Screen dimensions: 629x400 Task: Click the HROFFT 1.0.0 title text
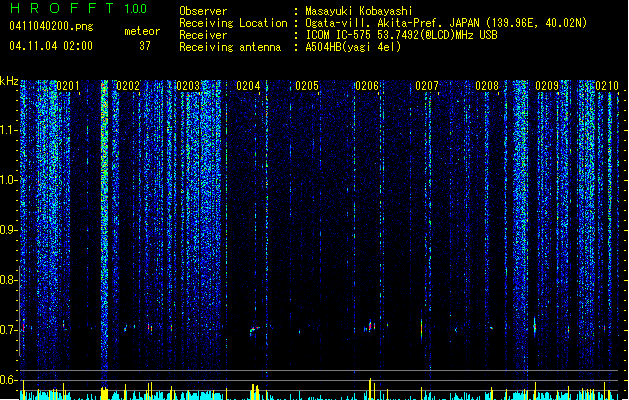(x=78, y=8)
